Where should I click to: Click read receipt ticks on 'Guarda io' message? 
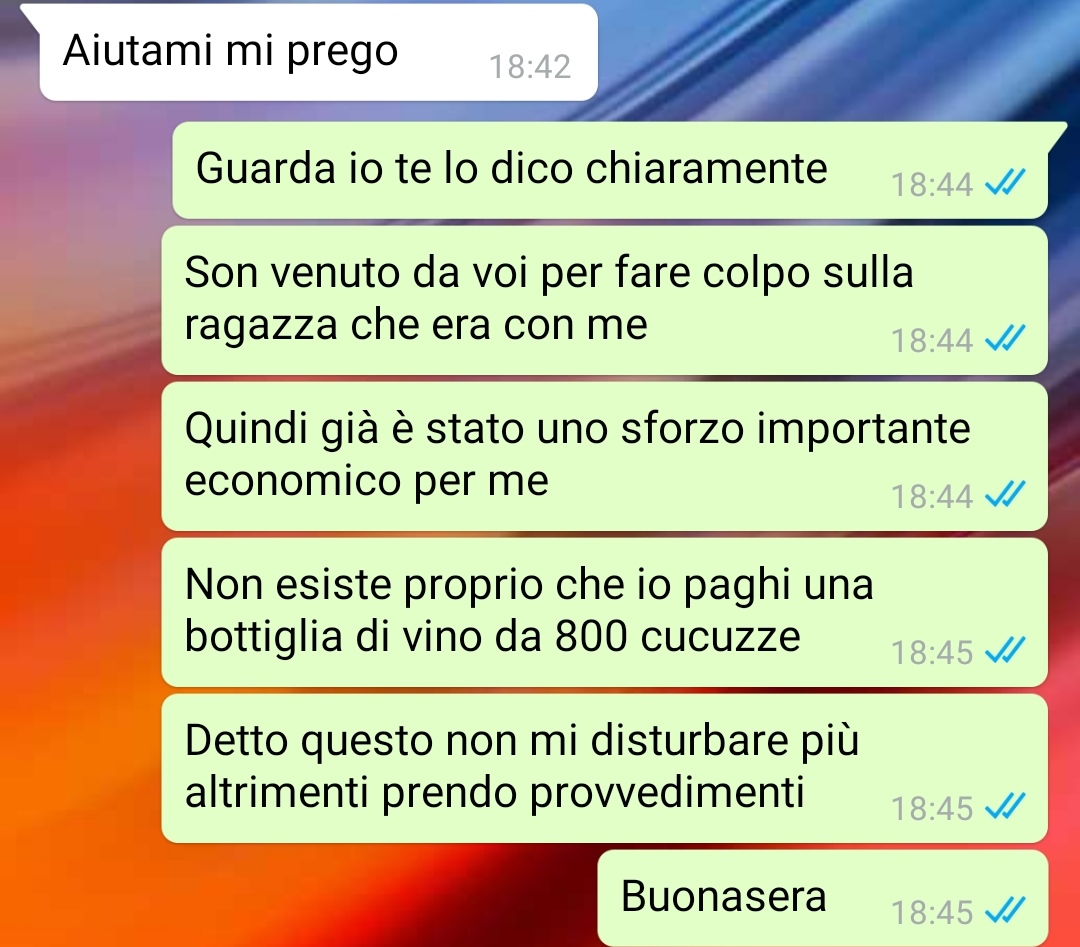point(1005,183)
